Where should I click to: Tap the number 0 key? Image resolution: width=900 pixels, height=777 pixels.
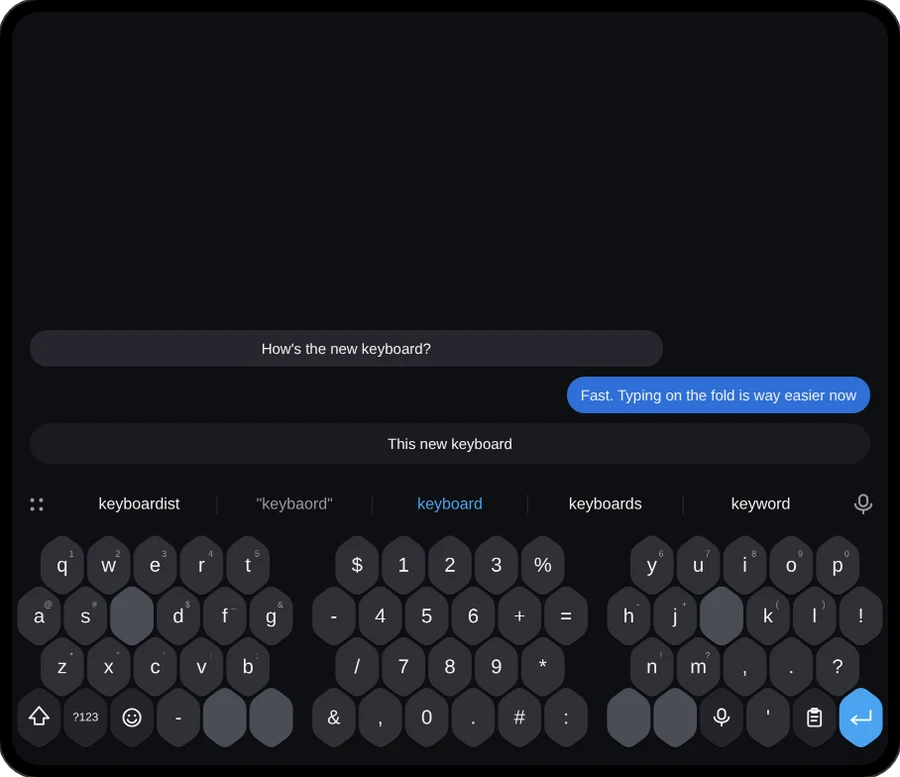pos(426,717)
